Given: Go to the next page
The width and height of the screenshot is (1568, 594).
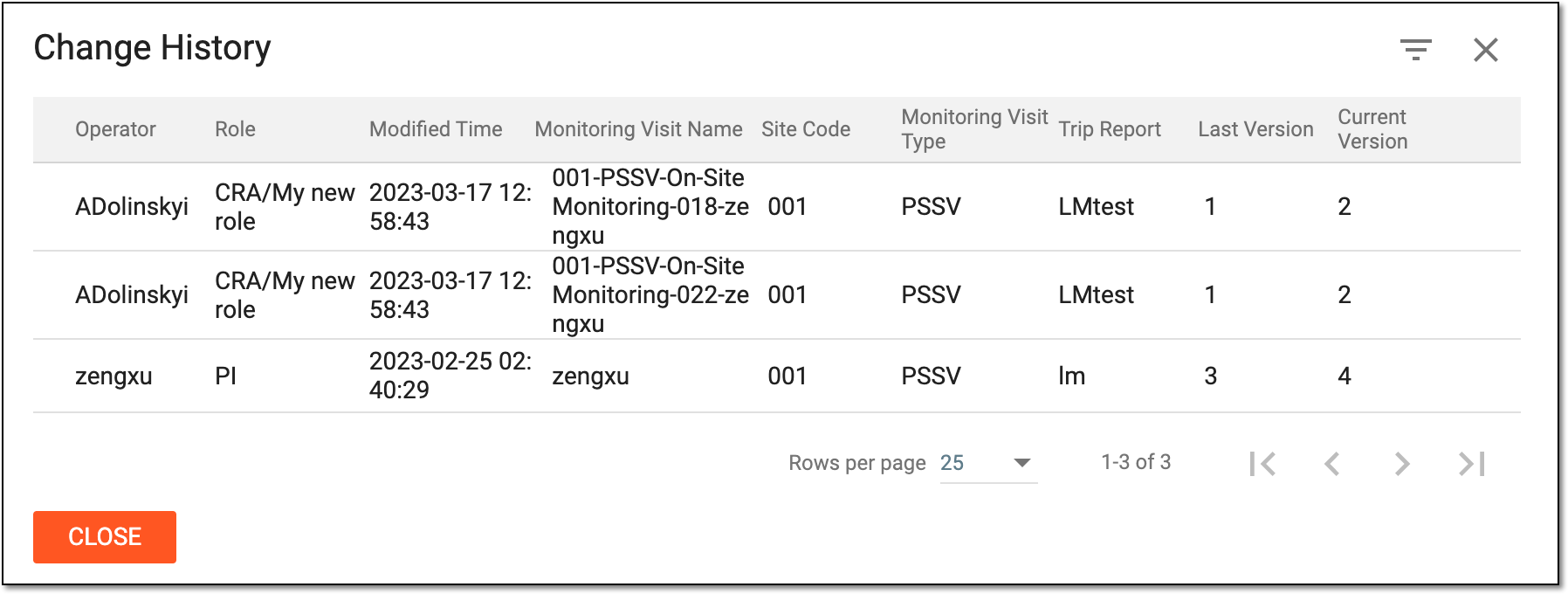Looking at the screenshot, I should [x=1401, y=463].
